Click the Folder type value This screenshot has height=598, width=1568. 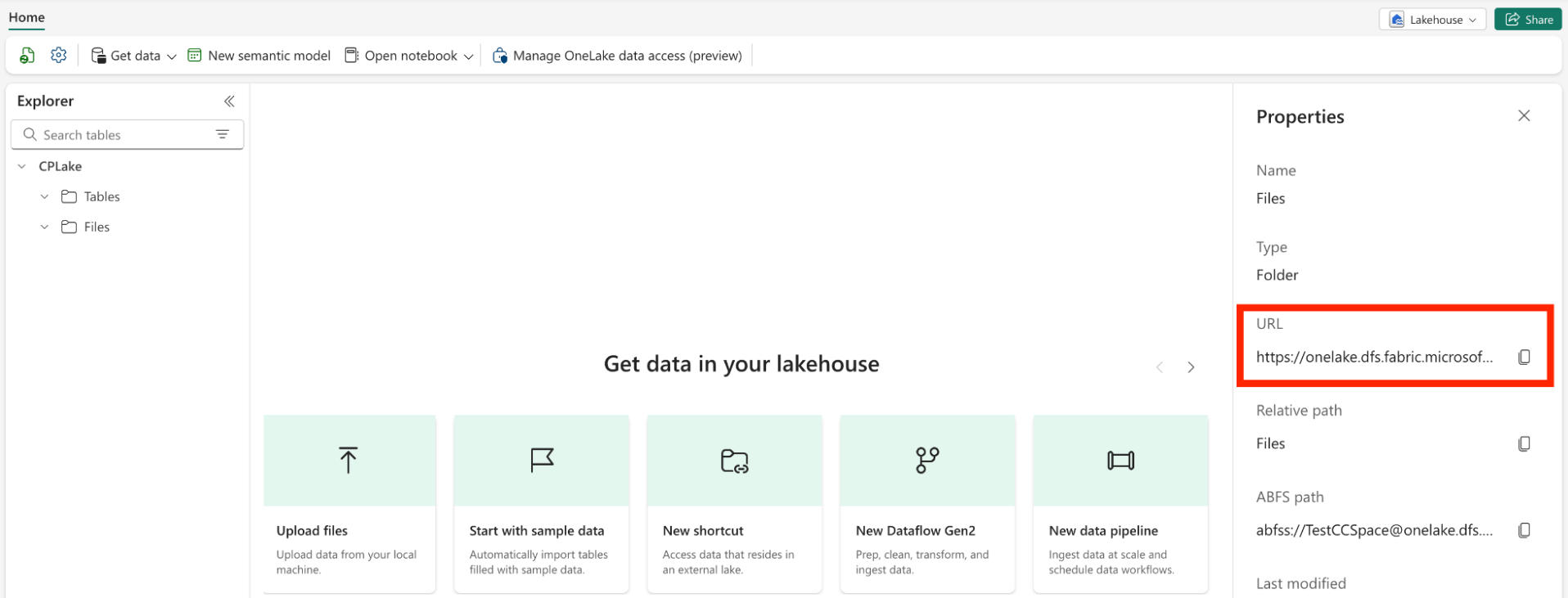tap(1277, 275)
